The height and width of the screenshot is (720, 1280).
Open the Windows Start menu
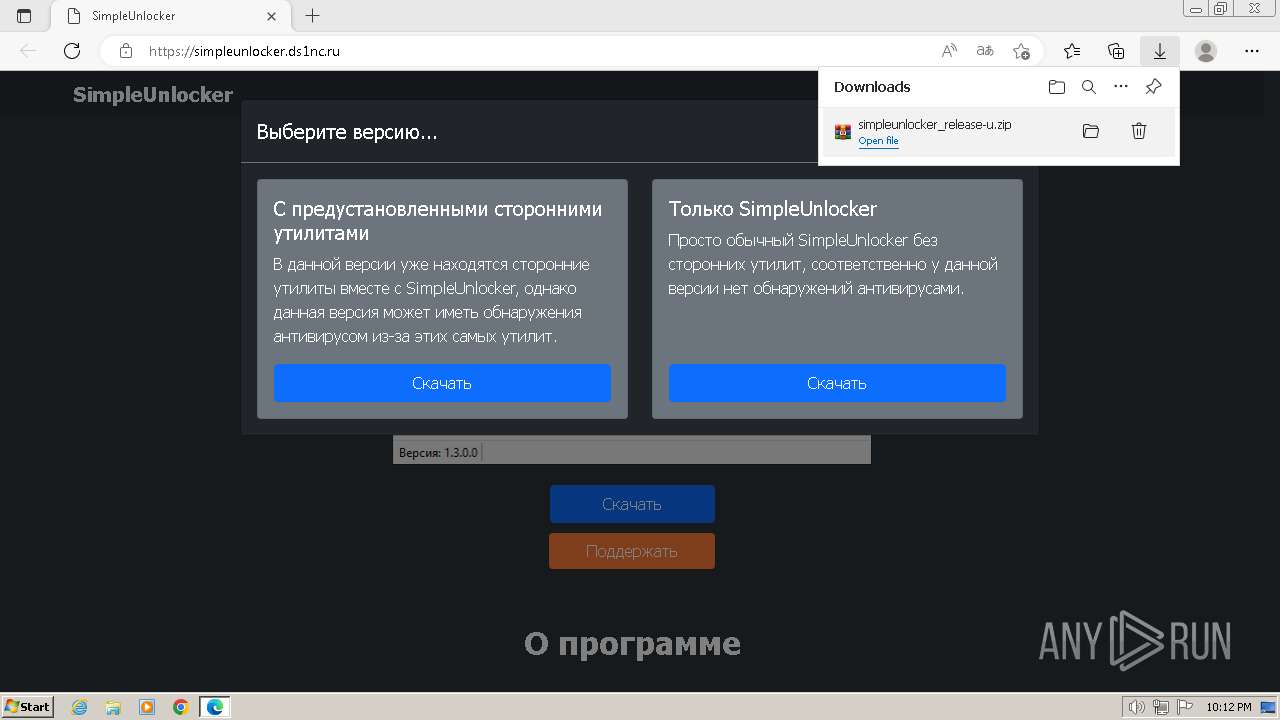(x=27, y=706)
